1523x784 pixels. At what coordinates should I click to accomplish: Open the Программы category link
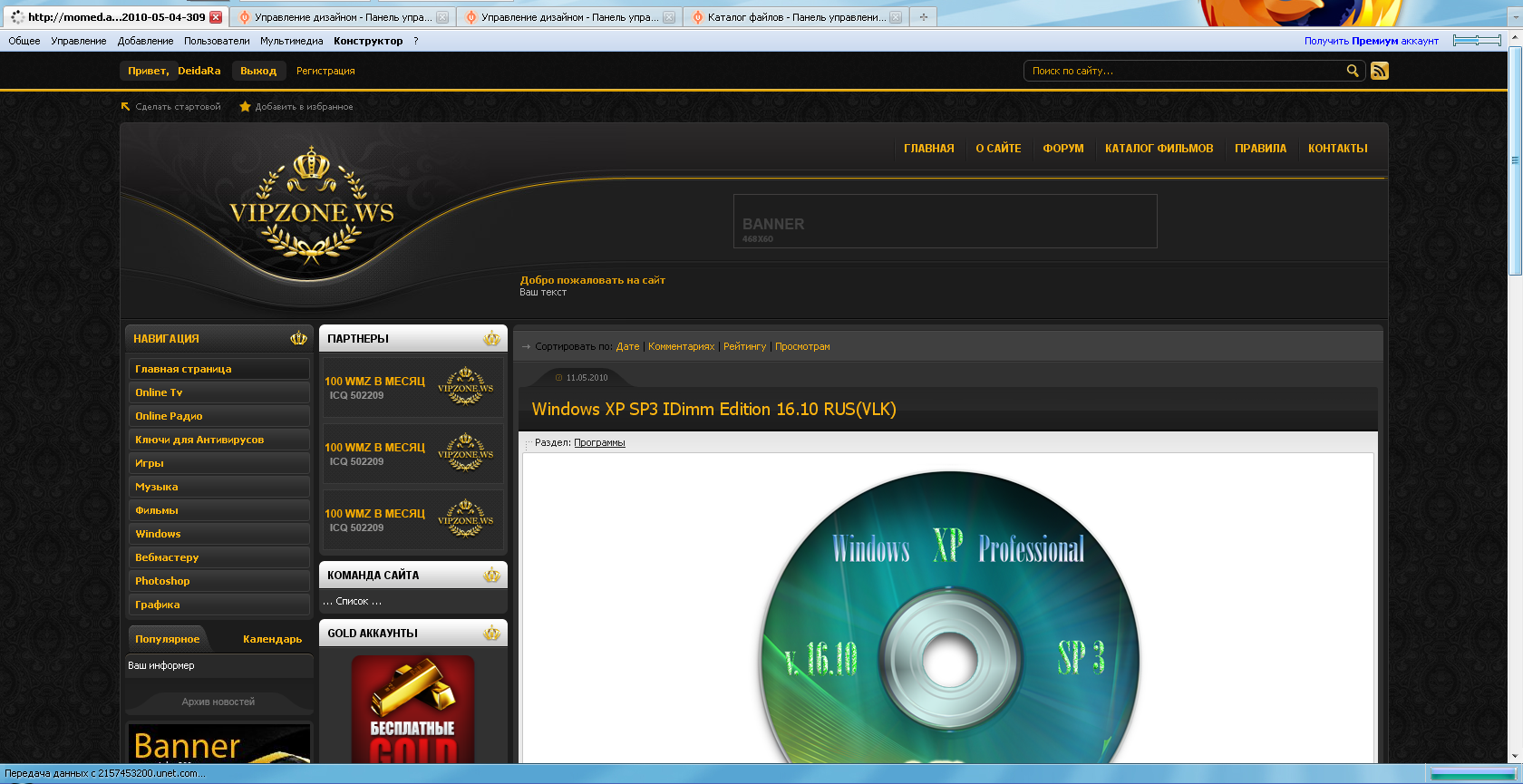pos(599,442)
